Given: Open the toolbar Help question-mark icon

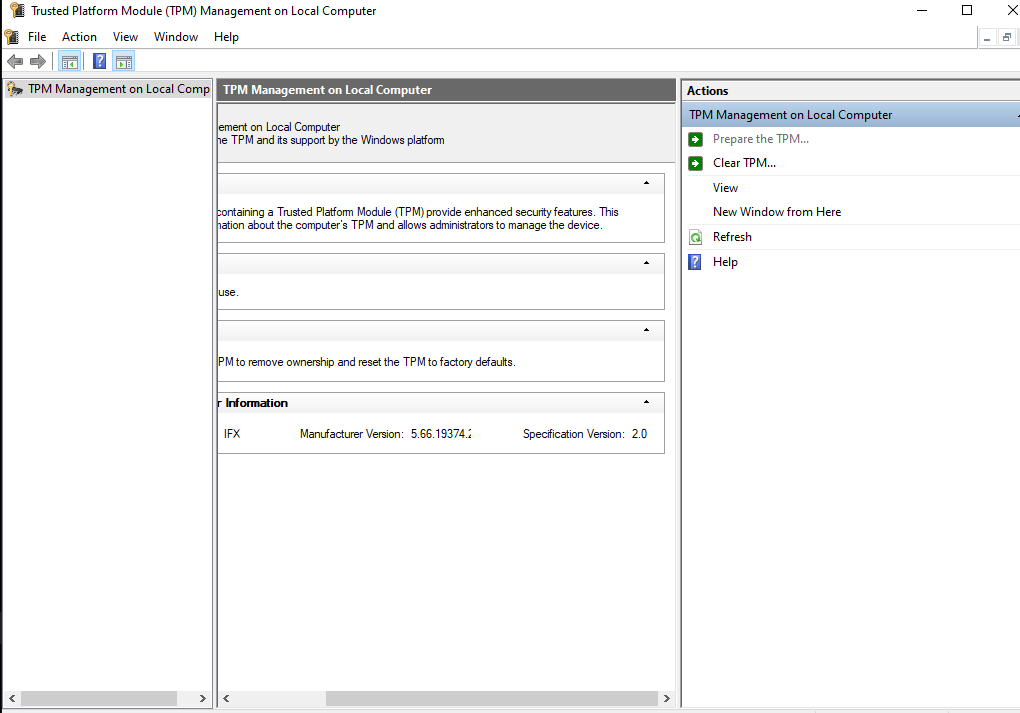Looking at the screenshot, I should [x=100, y=62].
